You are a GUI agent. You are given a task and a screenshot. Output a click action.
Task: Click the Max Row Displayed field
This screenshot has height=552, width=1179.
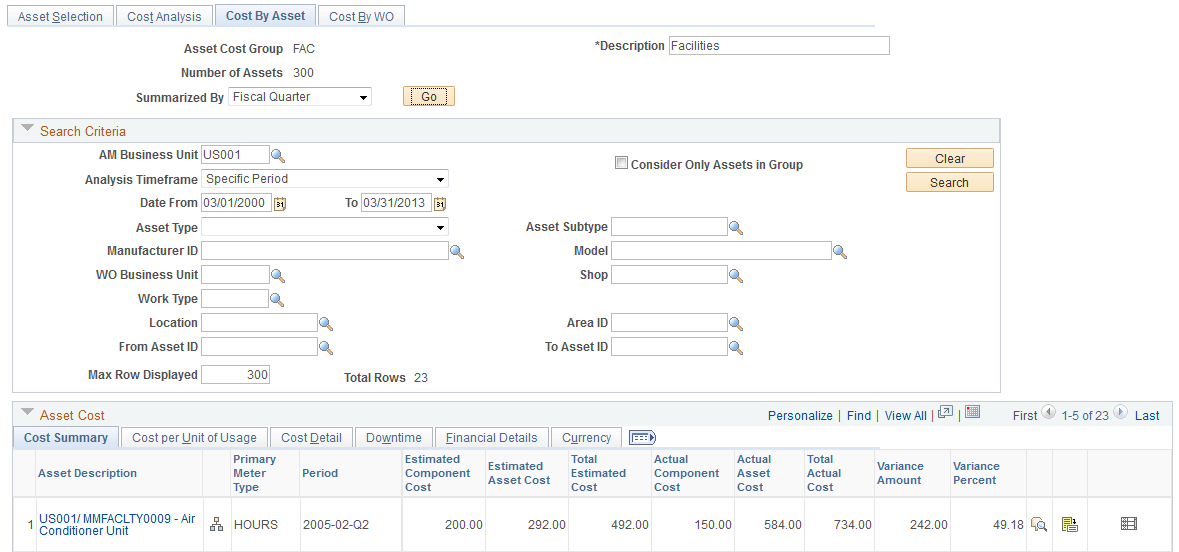pyautogui.click(x=235, y=375)
